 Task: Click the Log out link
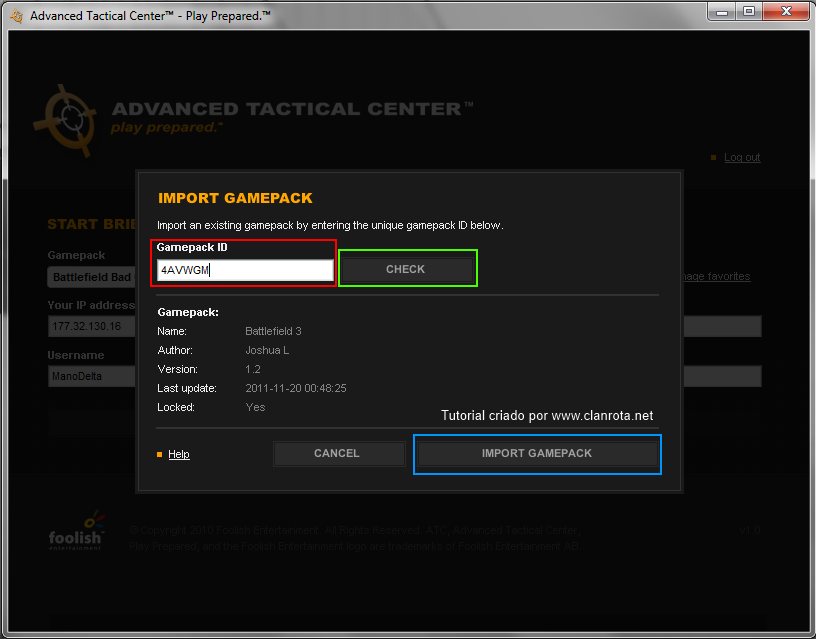pos(742,157)
